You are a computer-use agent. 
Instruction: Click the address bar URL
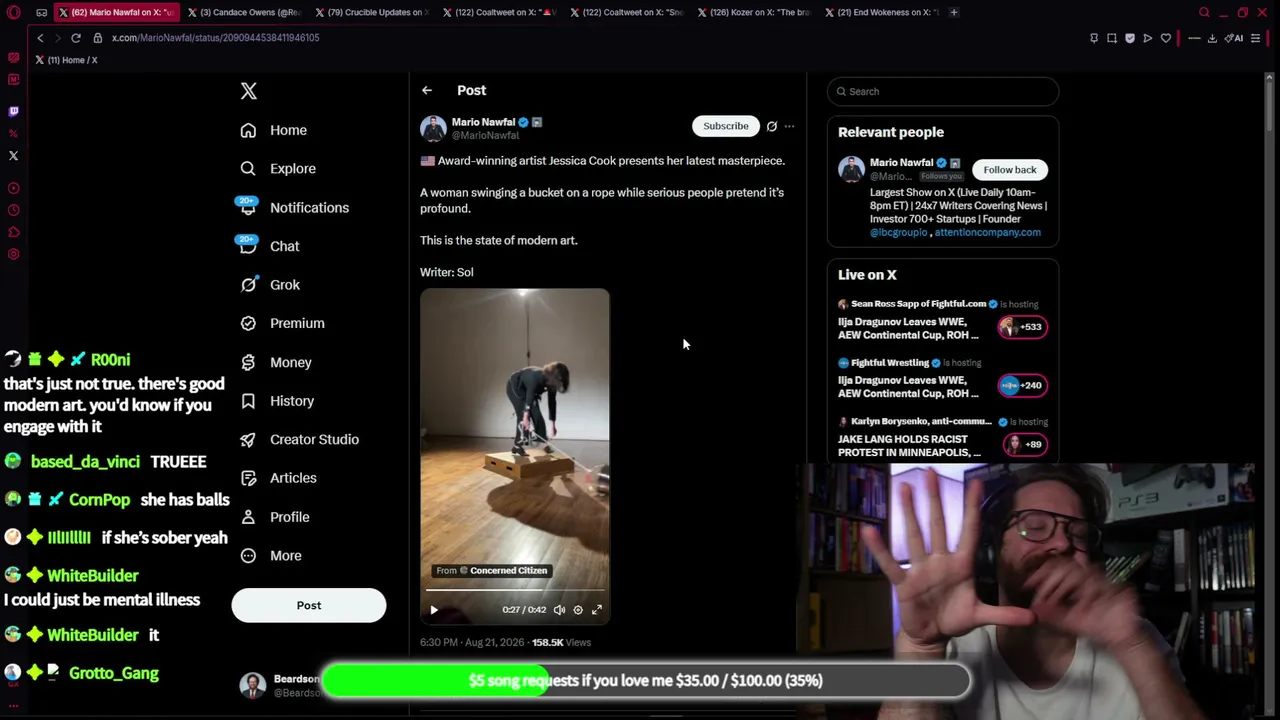[x=215, y=38]
